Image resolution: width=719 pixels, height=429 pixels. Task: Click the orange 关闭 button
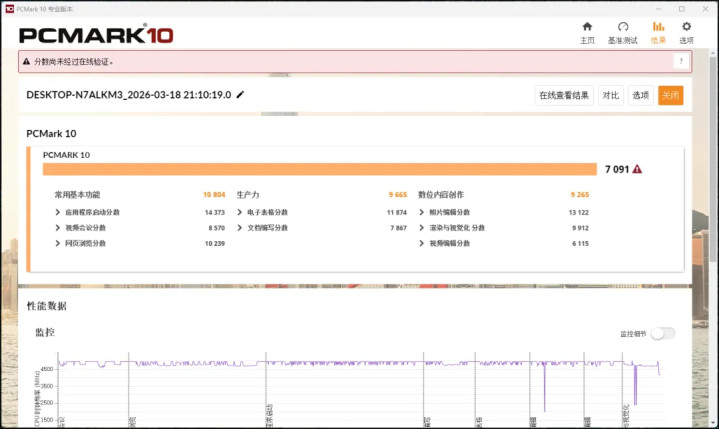(670, 95)
